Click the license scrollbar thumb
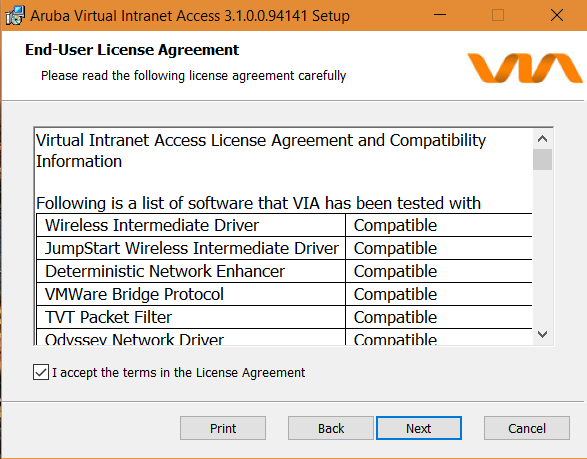 542,159
